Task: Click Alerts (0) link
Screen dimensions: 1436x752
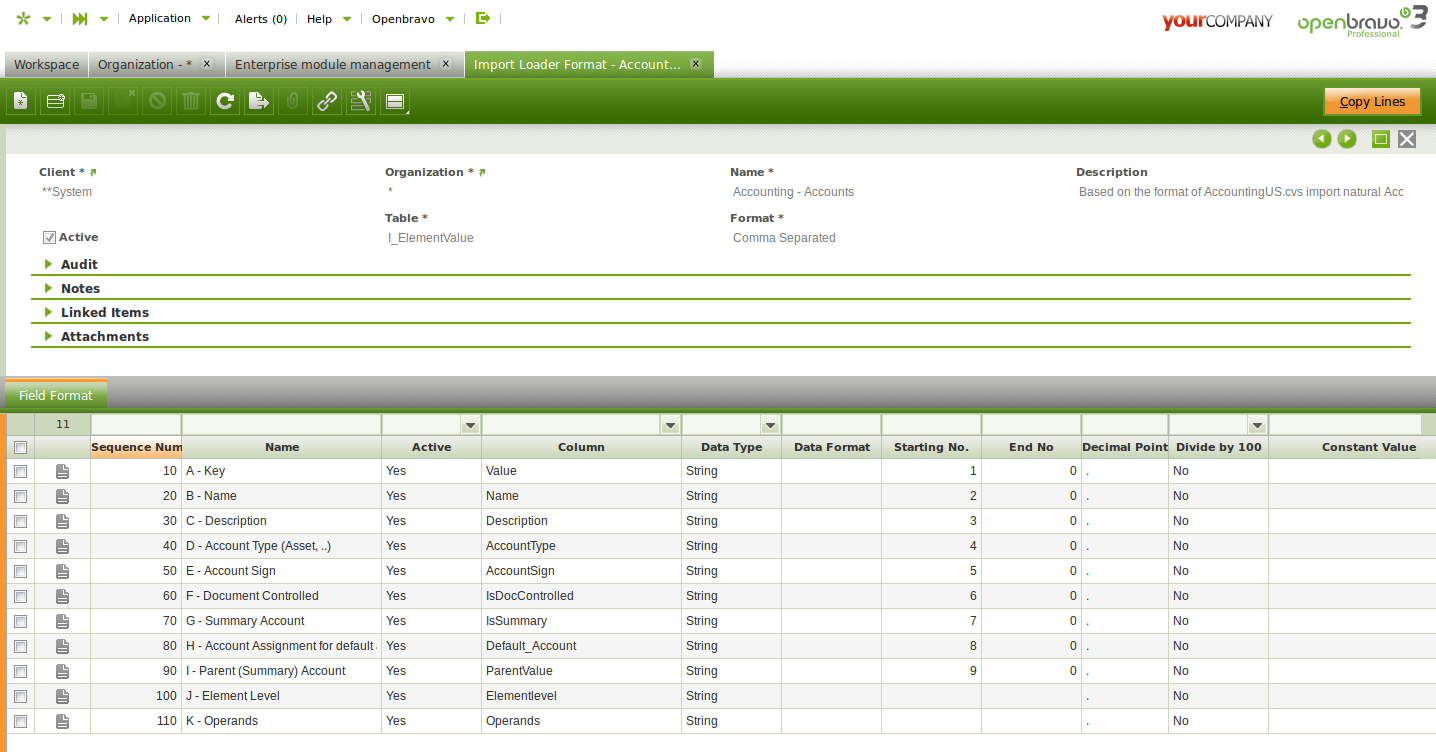Action: 260,19
